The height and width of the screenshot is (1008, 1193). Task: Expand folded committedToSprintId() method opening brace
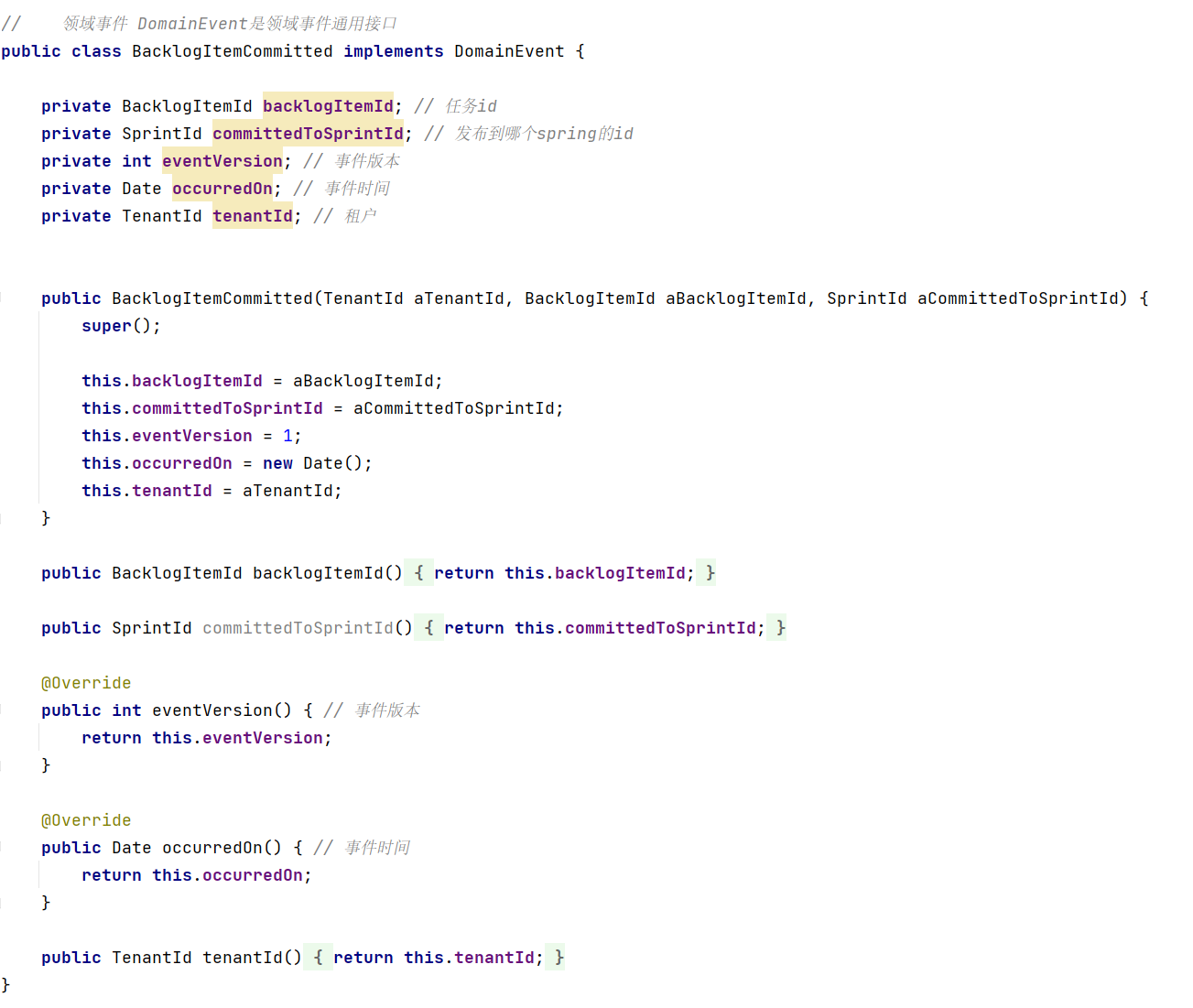[x=428, y=628]
